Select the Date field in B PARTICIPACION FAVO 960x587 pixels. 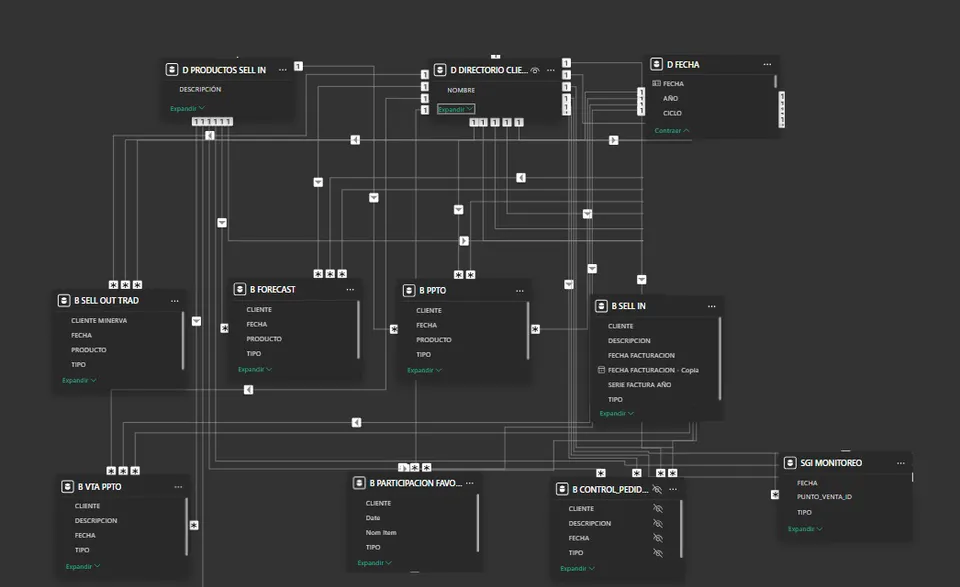click(373, 518)
